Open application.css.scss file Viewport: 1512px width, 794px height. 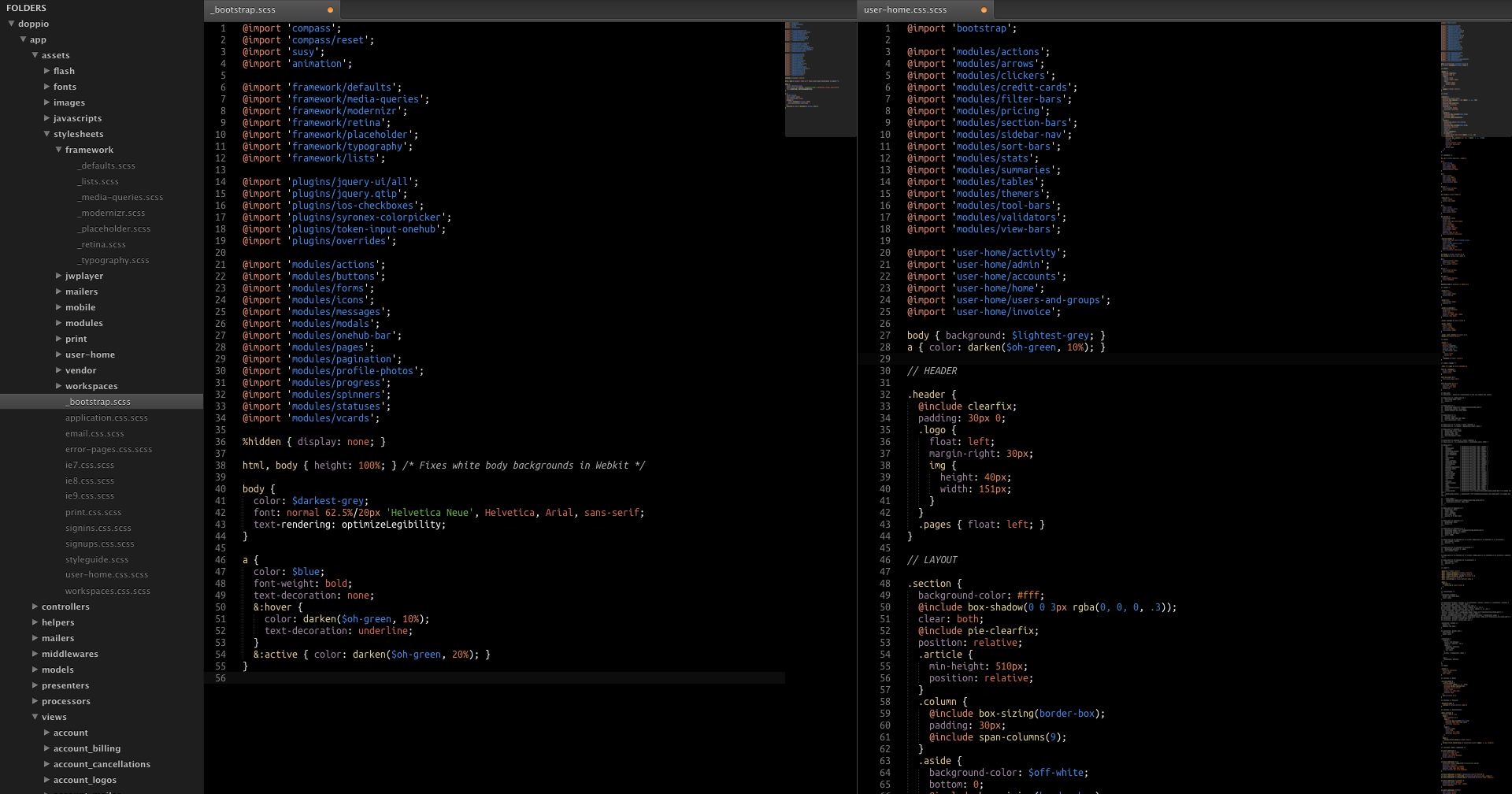106,417
